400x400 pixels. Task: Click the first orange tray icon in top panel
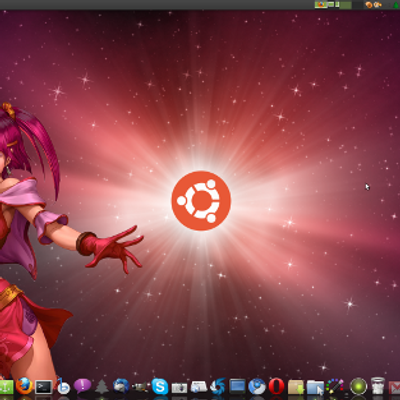click(x=369, y=5)
